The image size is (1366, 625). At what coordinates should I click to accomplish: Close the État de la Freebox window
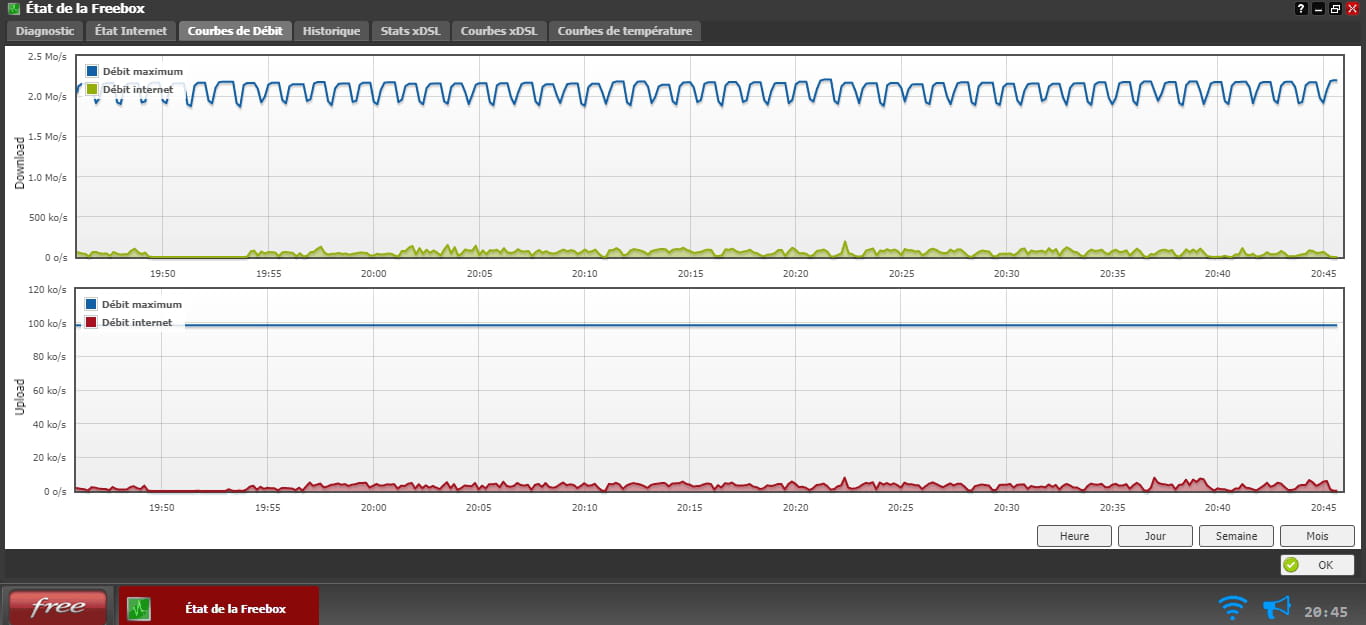click(x=1352, y=9)
